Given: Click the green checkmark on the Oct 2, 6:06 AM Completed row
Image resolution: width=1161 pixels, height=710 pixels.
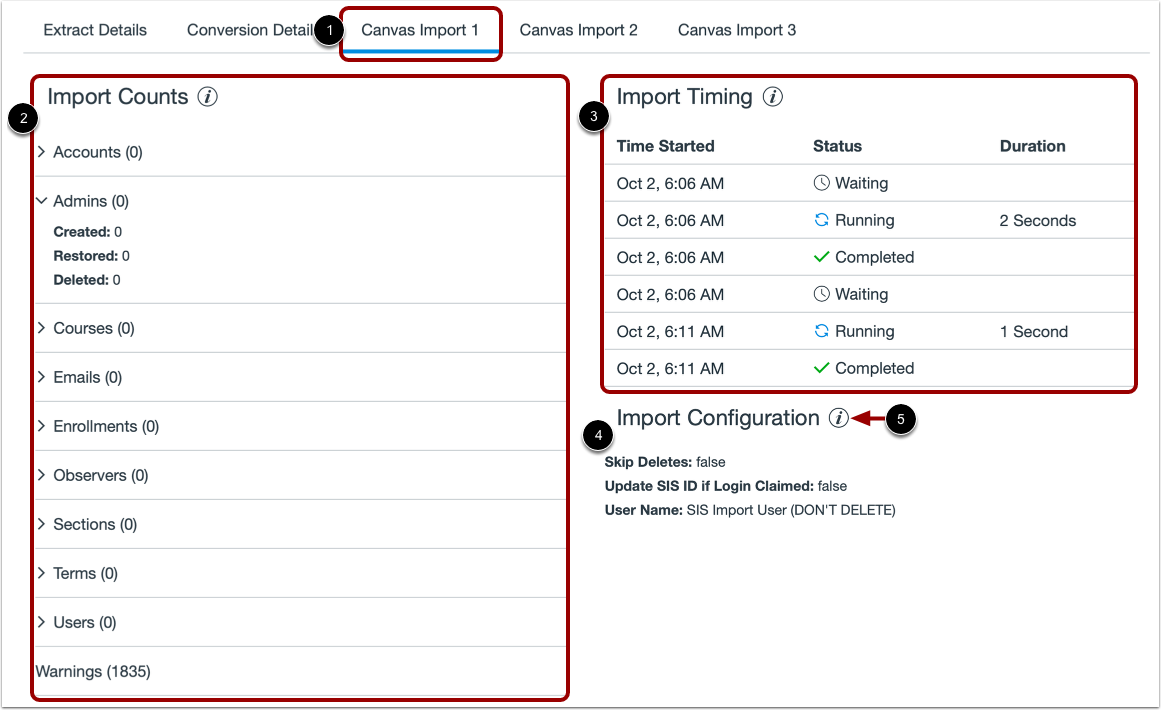Looking at the screenshot, I should coord(820,257).
